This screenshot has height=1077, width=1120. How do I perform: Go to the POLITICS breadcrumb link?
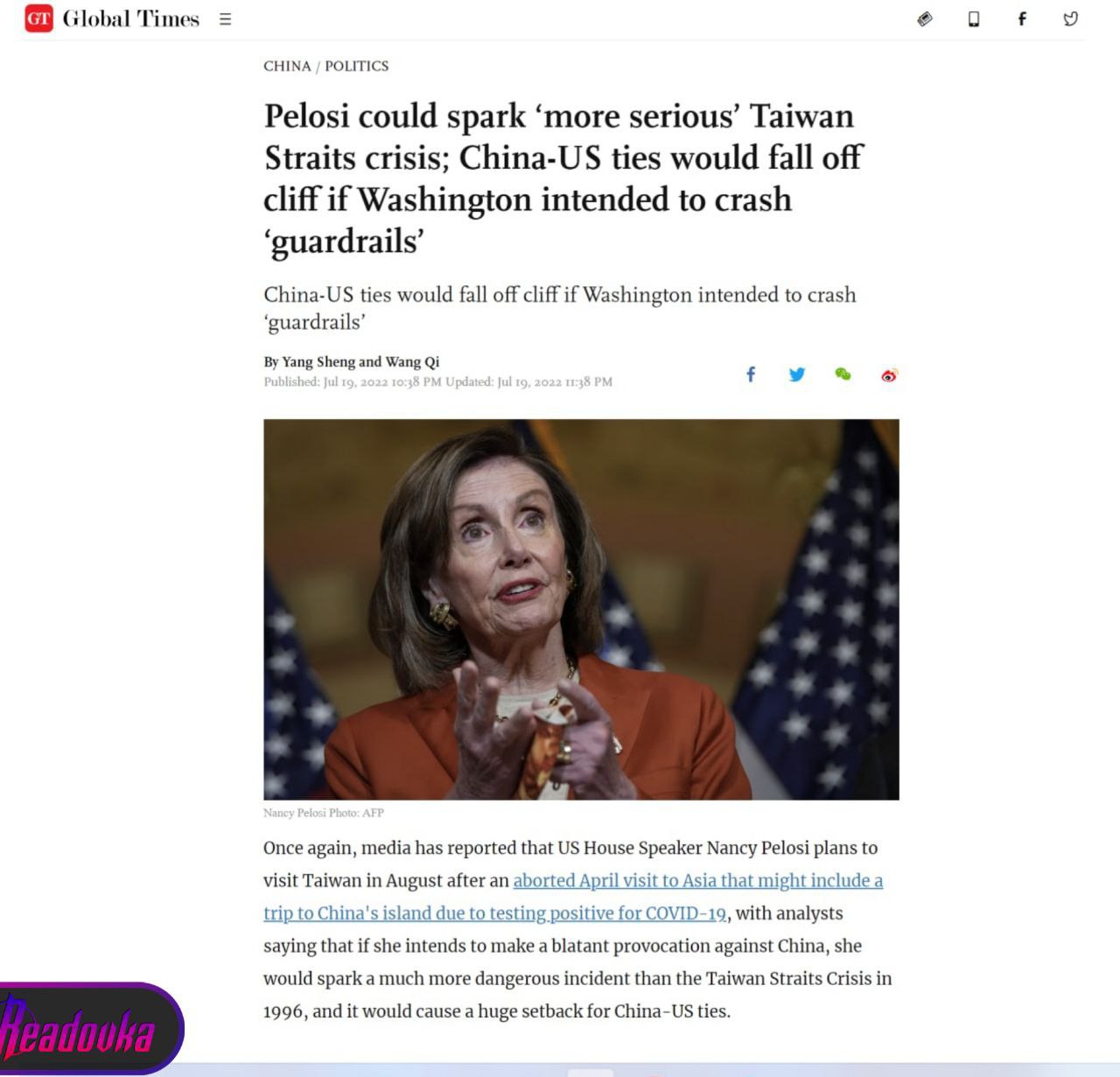pyautogui.click(x=357, y=66)
